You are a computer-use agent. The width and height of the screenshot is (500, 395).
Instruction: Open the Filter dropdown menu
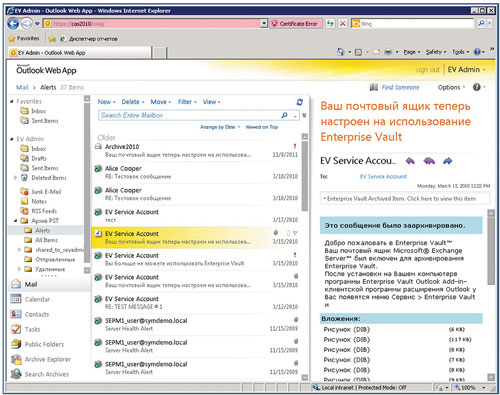tap(187, 102)
